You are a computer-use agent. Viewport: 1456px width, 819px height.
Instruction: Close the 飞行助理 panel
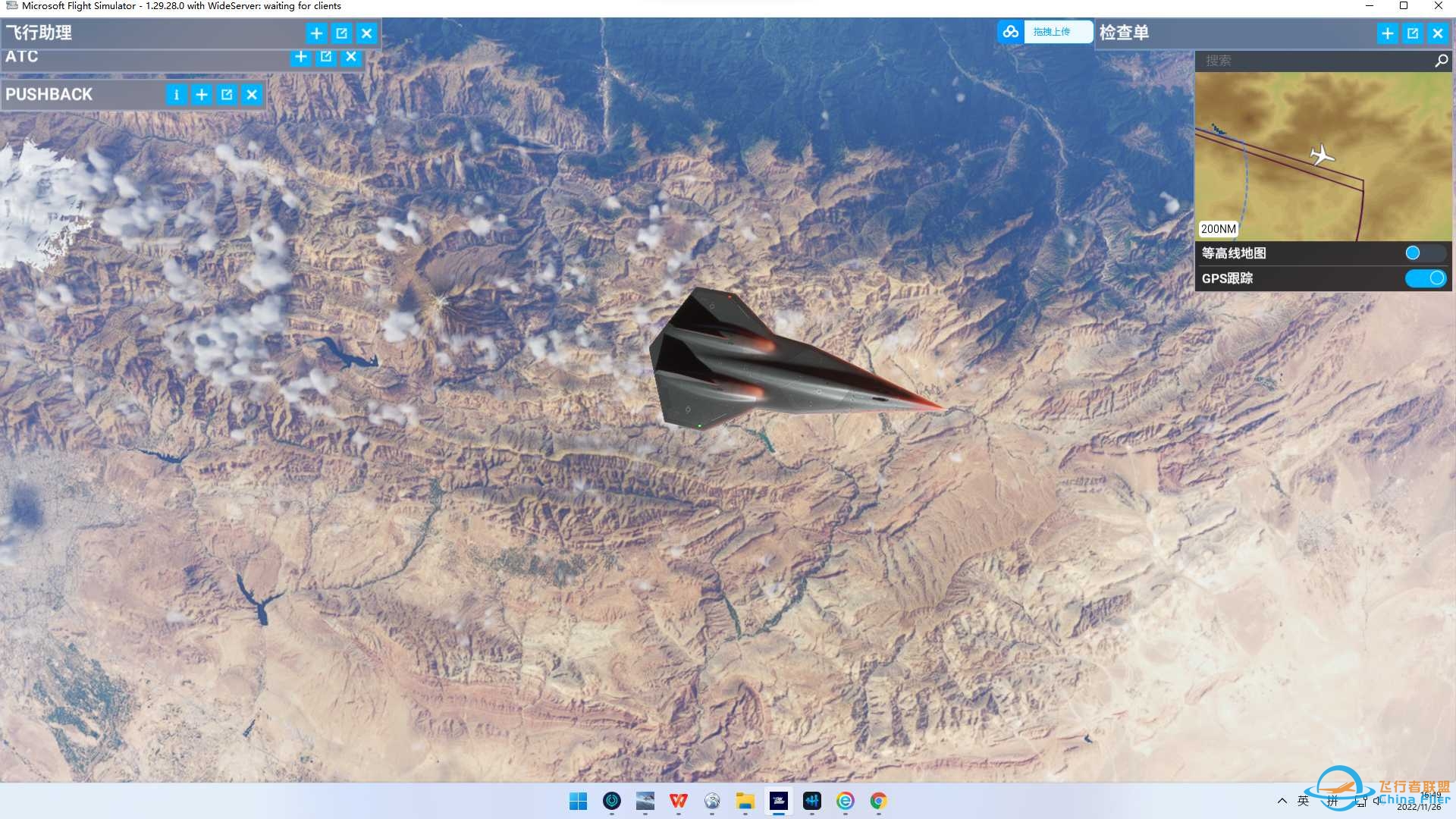(x=366, y=33)
